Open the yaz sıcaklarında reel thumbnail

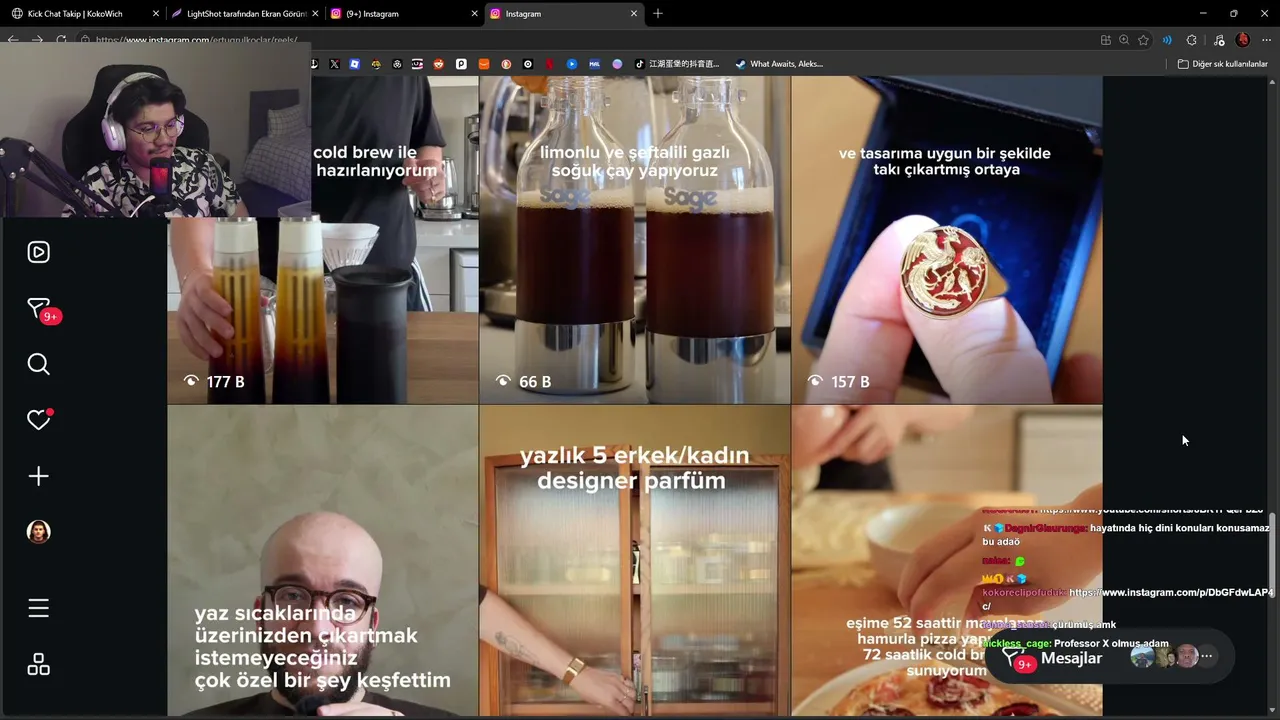pyautogui.click(x=323, y=561)
